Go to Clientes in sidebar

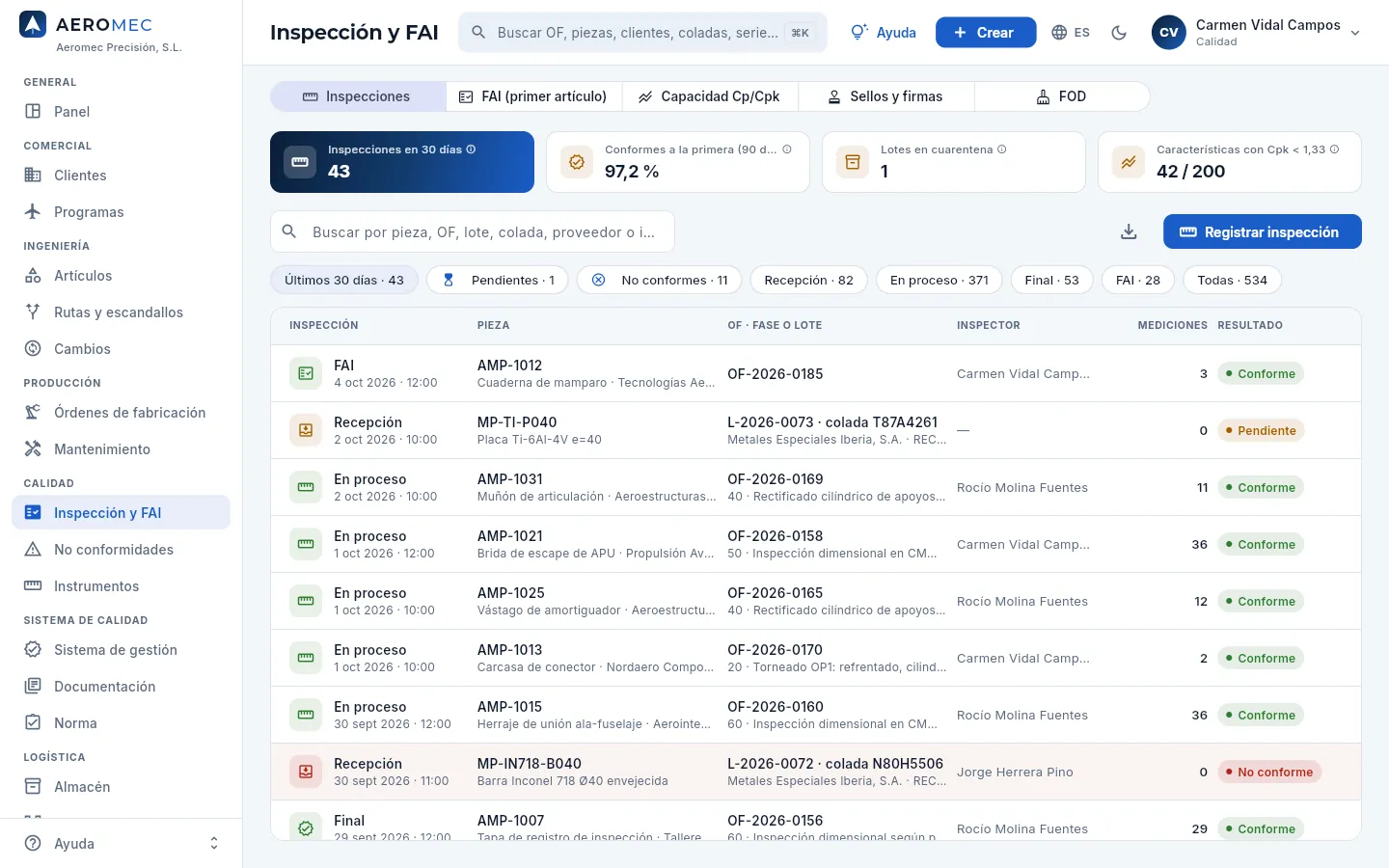pyautogui.click(x=121, y=176)
